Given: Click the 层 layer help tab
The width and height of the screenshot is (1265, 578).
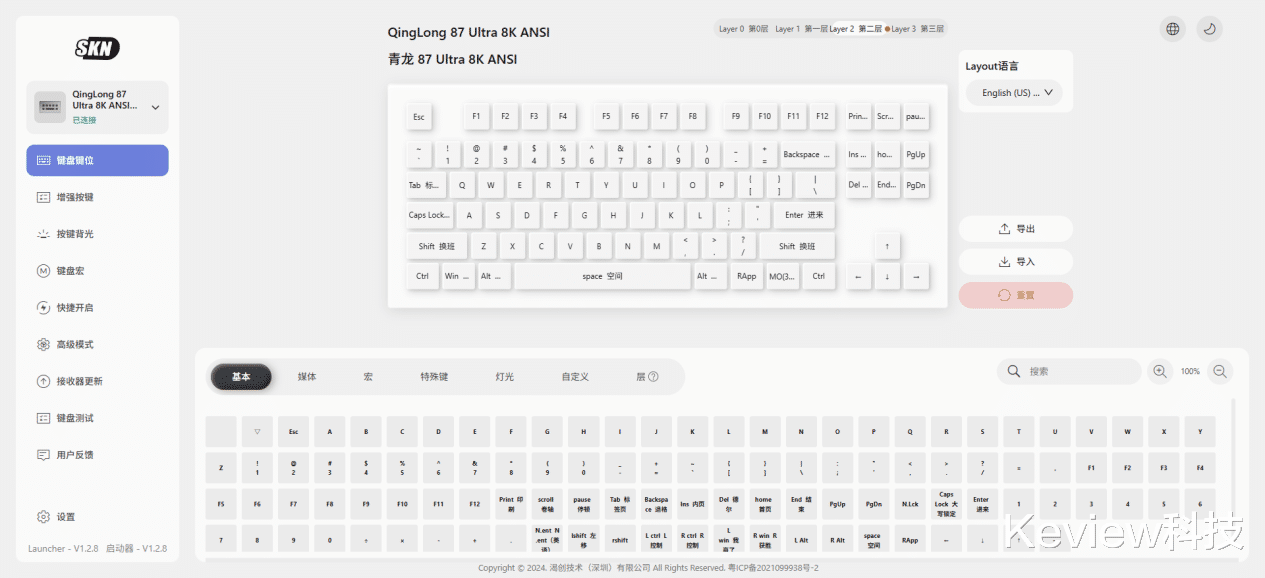Looking at the screenshot, I should (647, 377).
